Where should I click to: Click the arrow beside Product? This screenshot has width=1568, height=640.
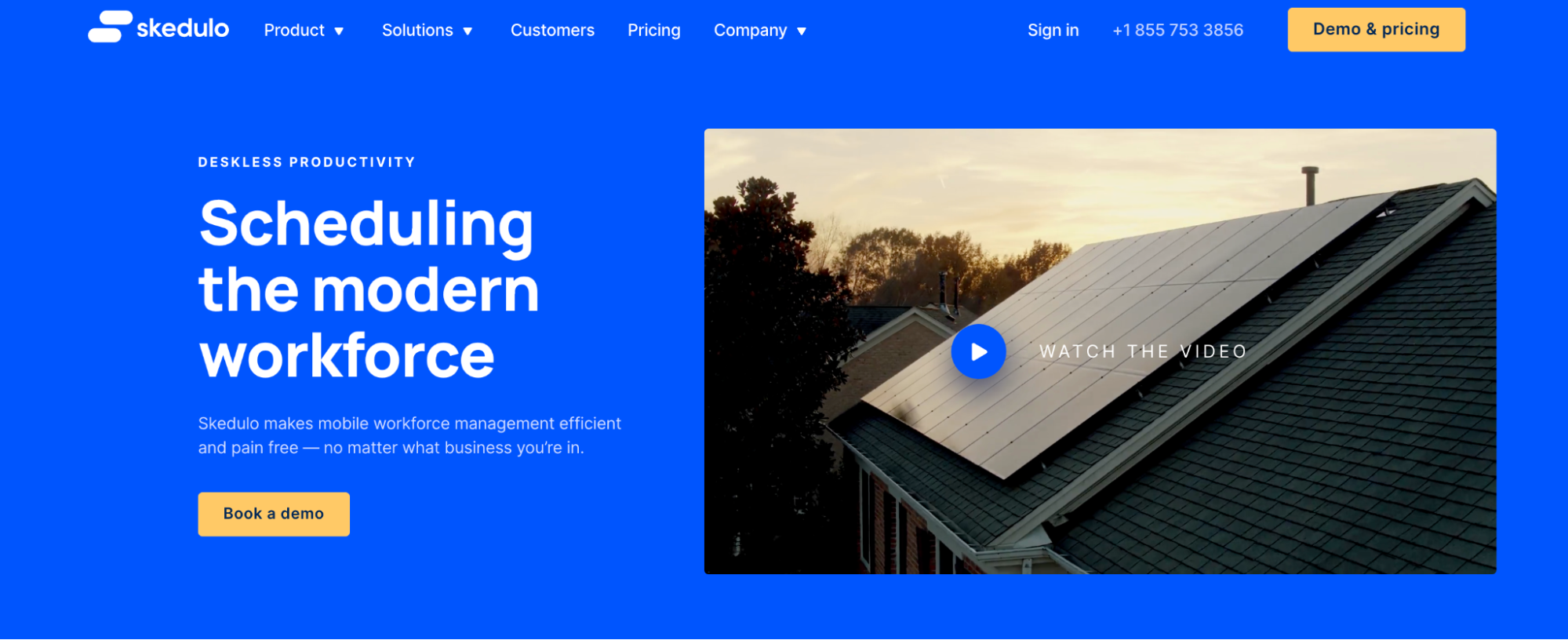(x=339, y=31)
